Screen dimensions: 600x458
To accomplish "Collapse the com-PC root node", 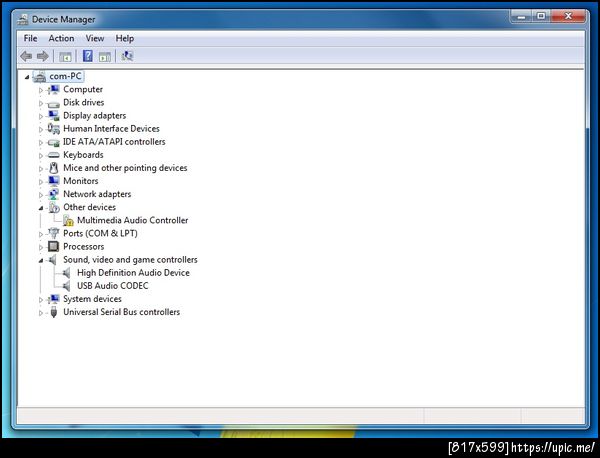I will pos(27,77).
